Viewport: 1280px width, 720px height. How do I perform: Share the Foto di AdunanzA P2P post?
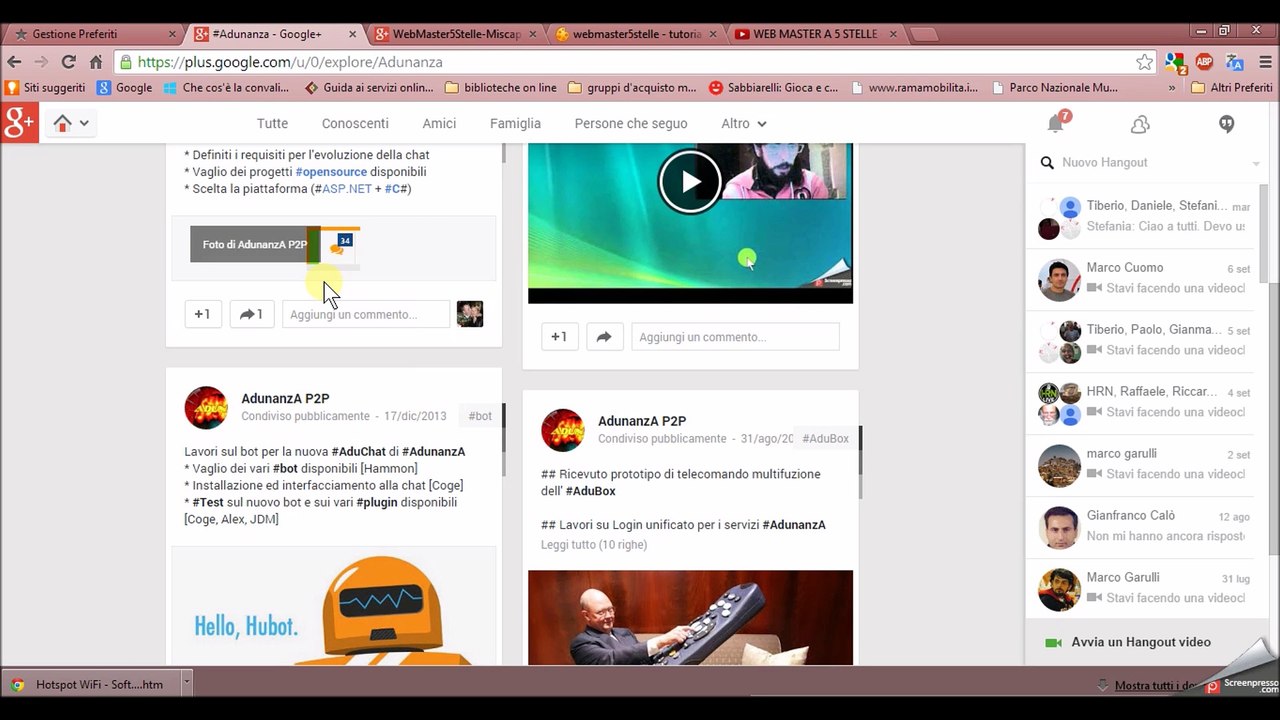[x=252, y=314]
